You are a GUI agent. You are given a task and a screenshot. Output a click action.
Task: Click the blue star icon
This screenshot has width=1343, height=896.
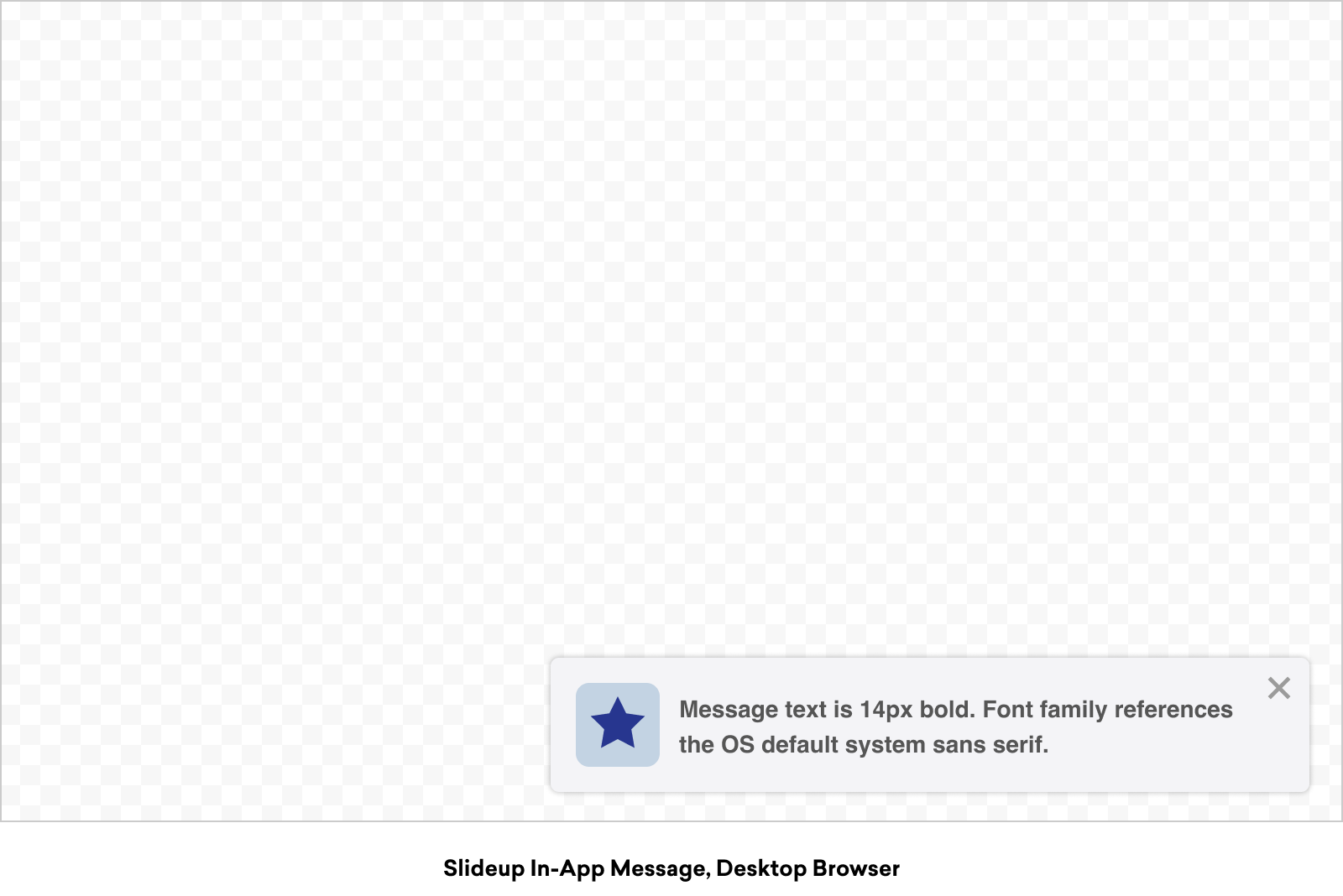point(618,724)
